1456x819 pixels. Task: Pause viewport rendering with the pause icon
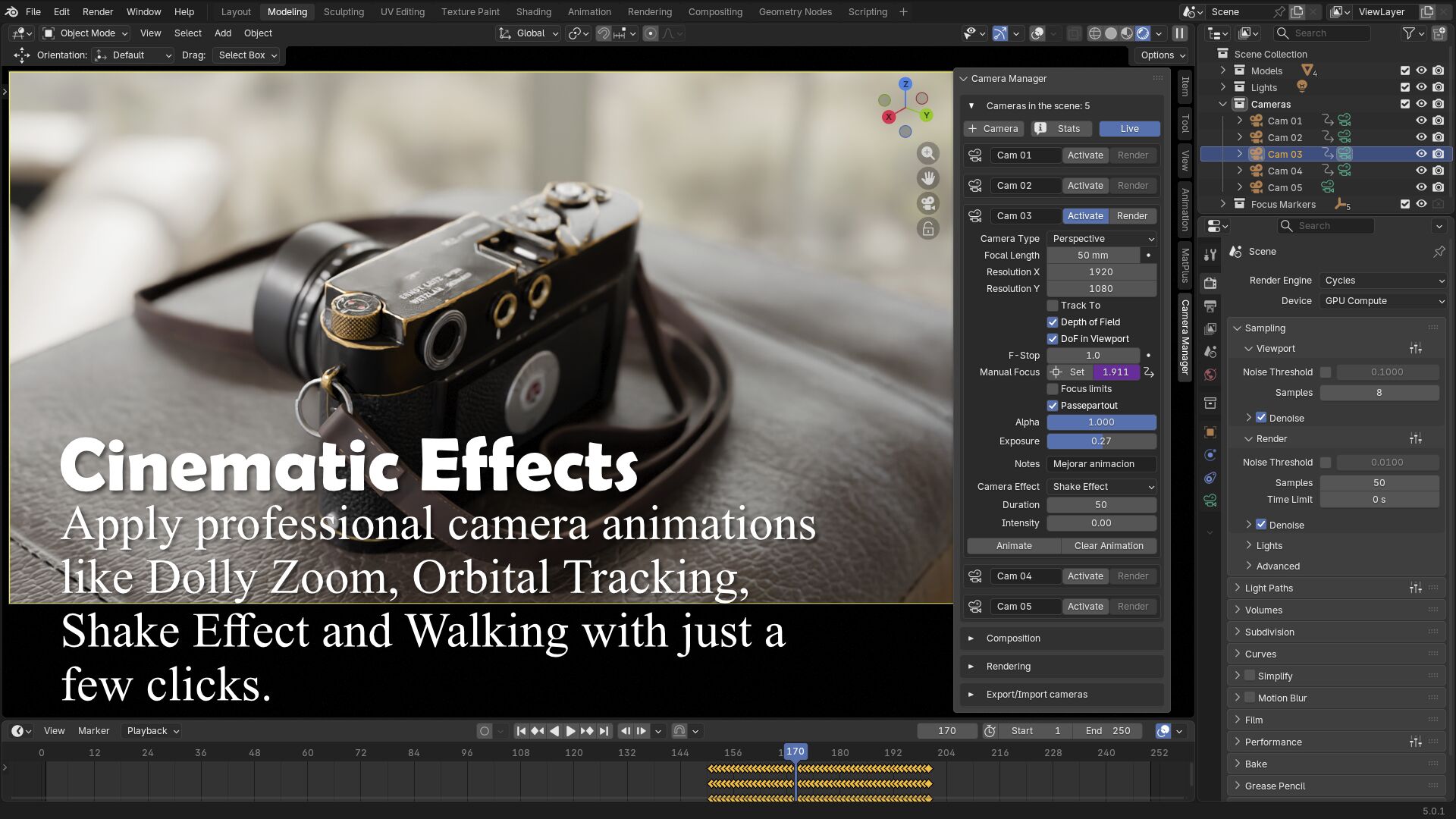1179,33
